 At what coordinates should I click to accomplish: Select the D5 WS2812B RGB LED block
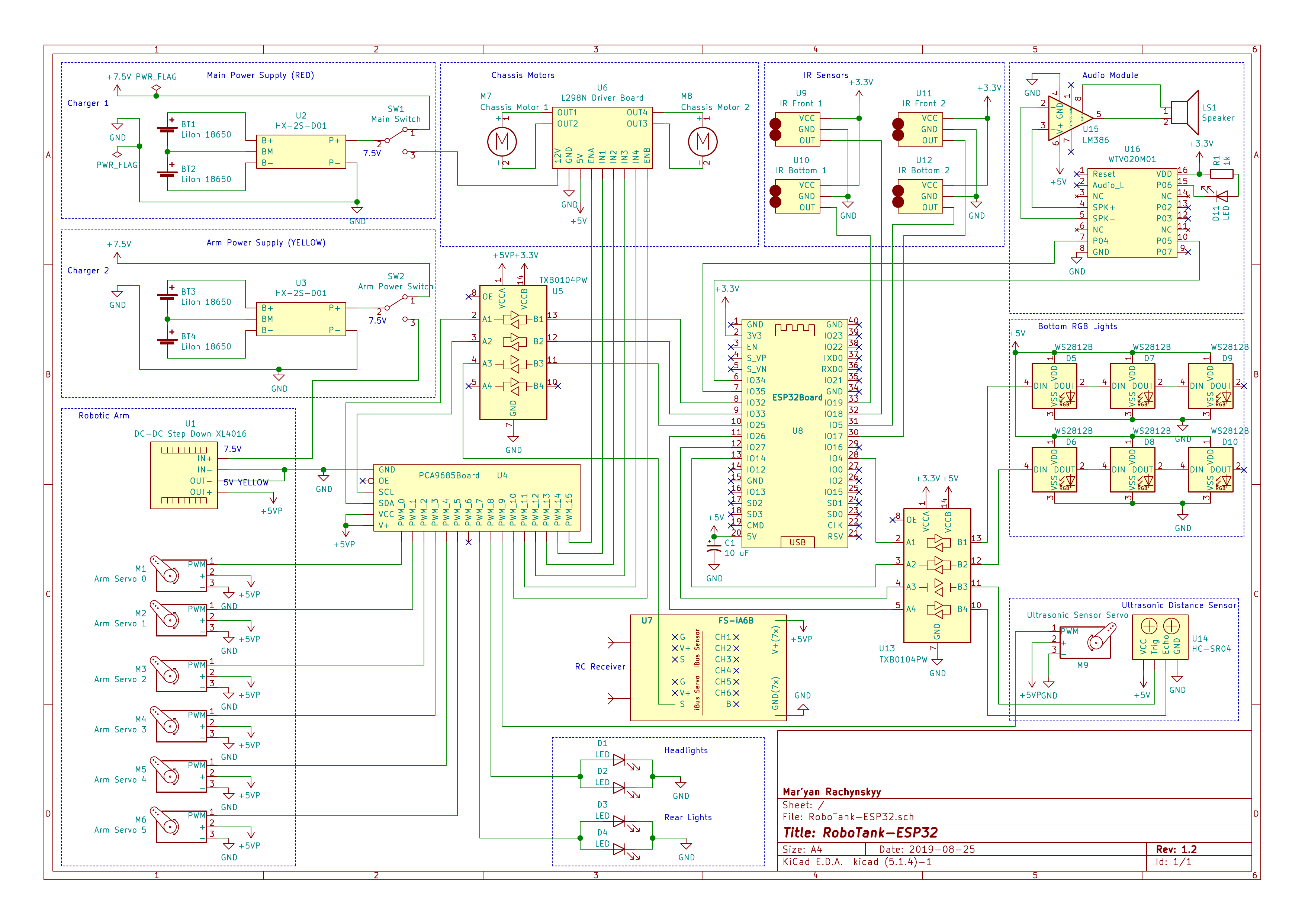coord(1054,386)
